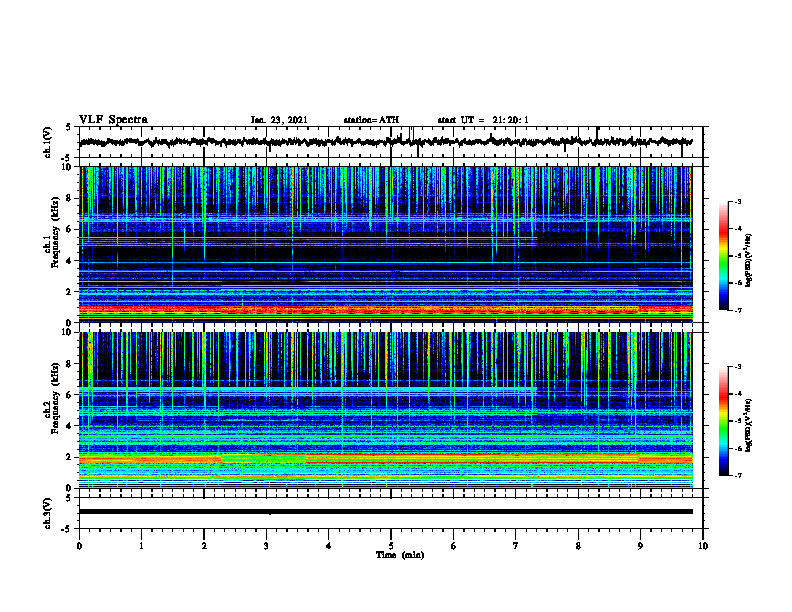Click the "5" tick on the Time axis
The width and height of the screenshot is (792, 612).
(x=391, y=546)
